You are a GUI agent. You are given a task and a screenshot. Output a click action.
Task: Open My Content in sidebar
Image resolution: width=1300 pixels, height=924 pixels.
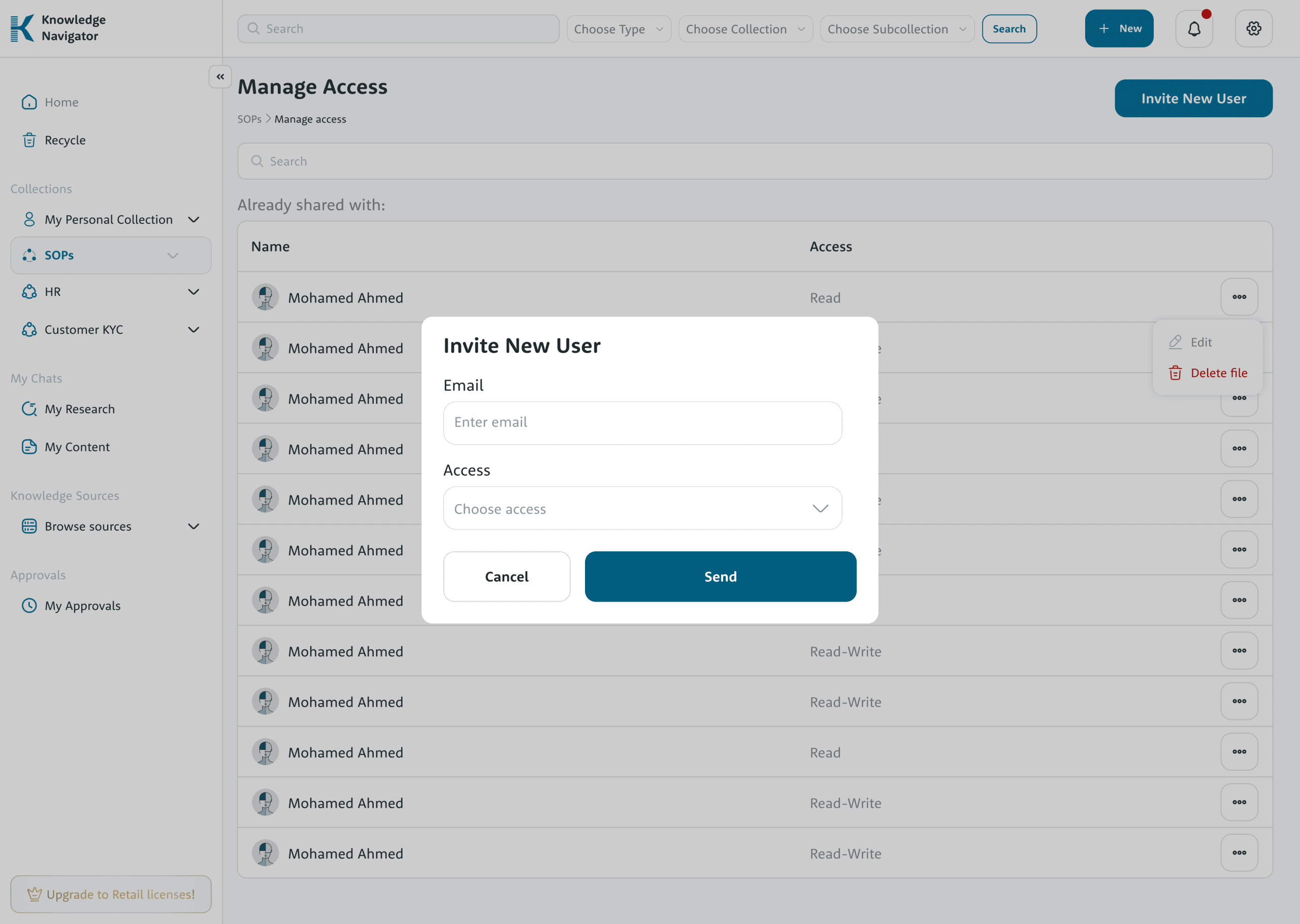(x=77, y=447)
